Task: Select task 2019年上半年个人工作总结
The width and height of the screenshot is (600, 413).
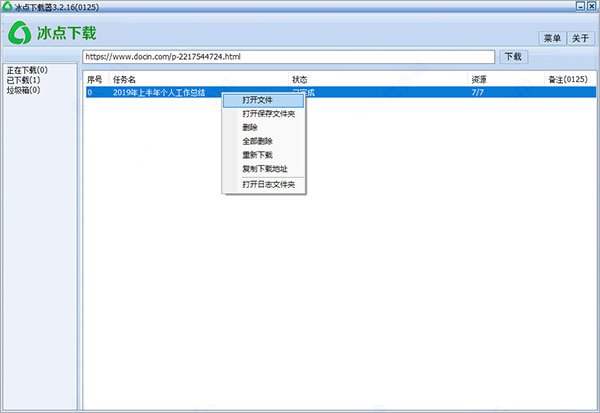Action: coord(159,92)
